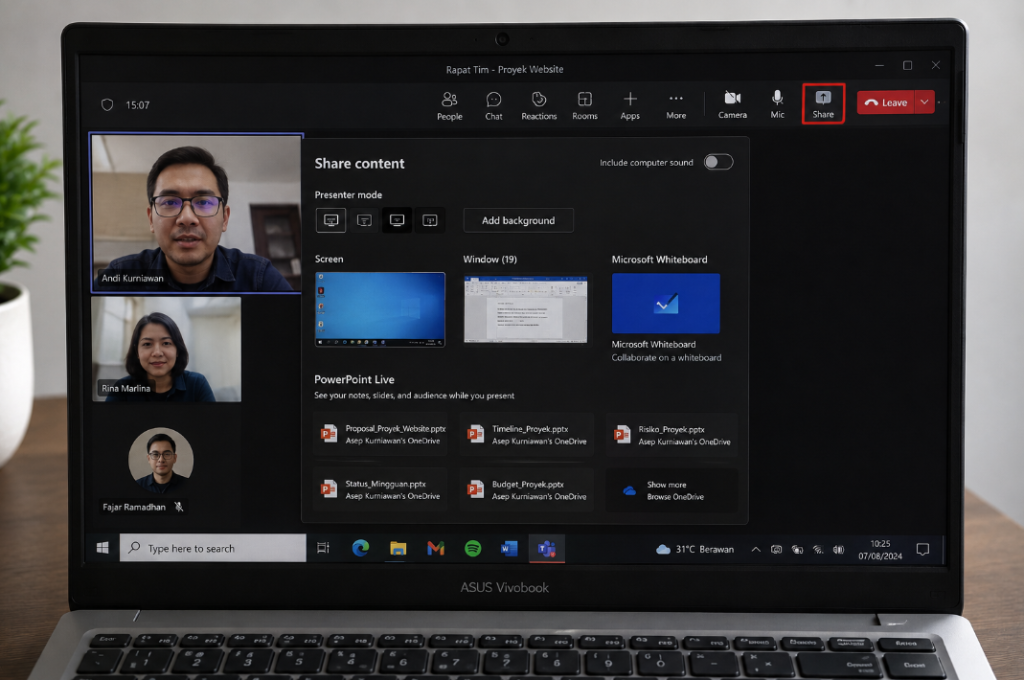Toggle Include computer sound switch
The height and width of the screenshot is (680, 1024).
pyautogui.click(x=718, y=162)
